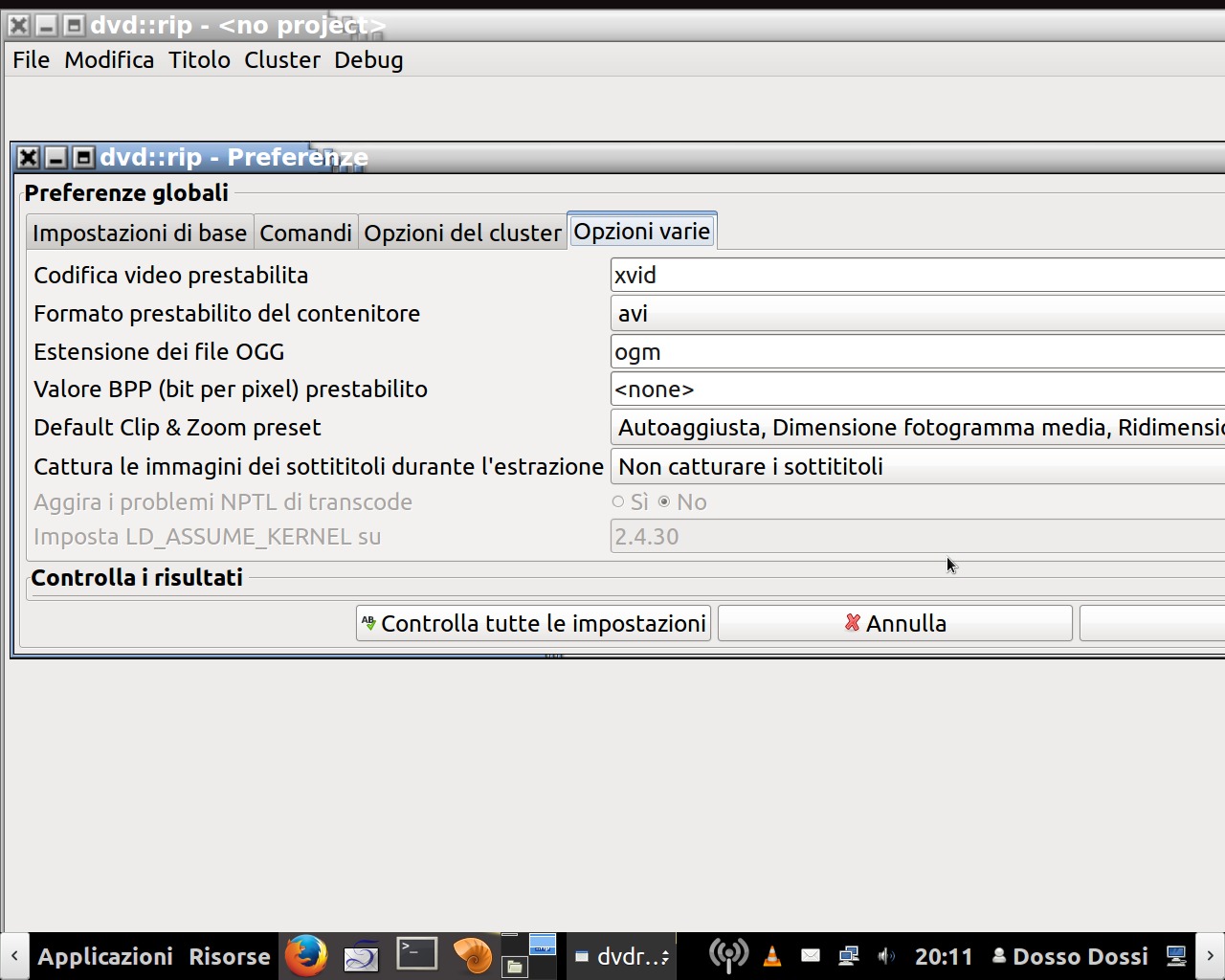Open the nautilus shell icon in panel

pos(472,955)
